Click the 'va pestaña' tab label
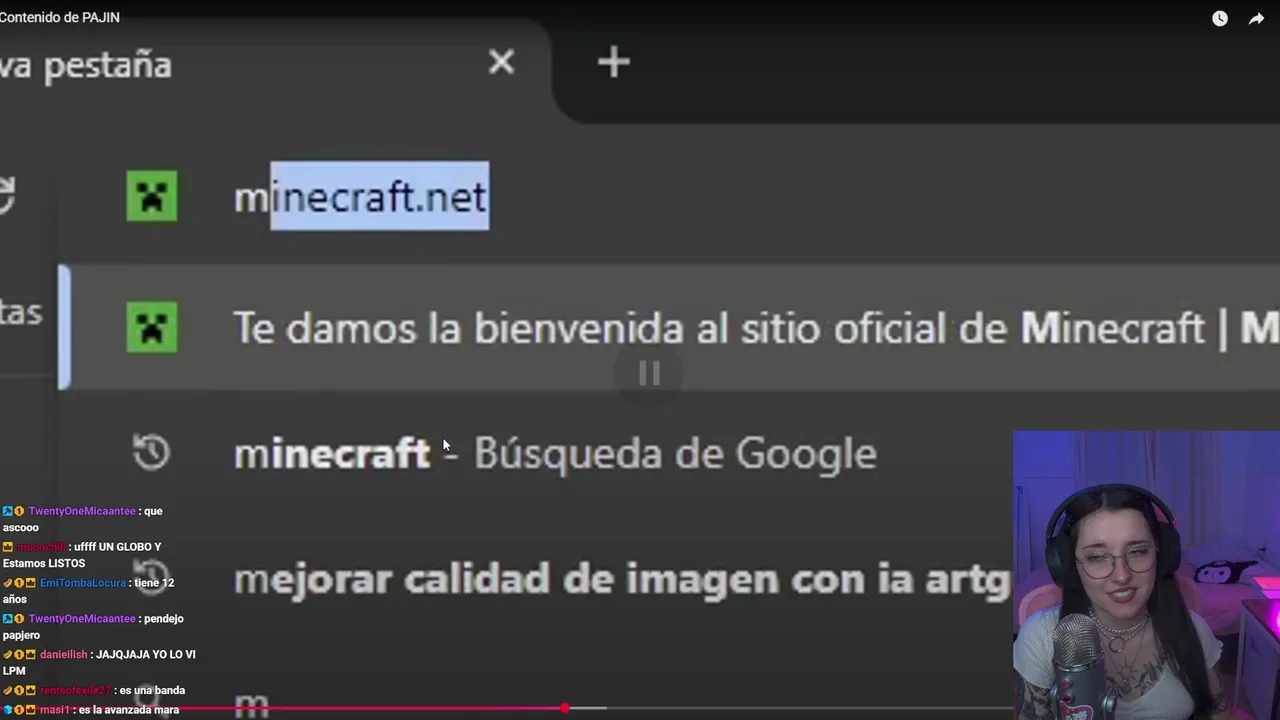1280x720 pixels. point(86,65)
